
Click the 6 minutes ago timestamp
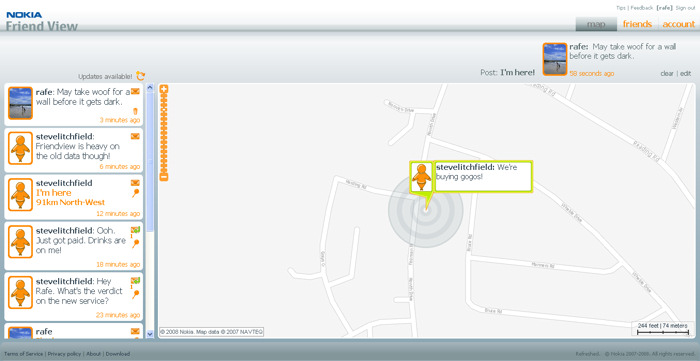120,166
